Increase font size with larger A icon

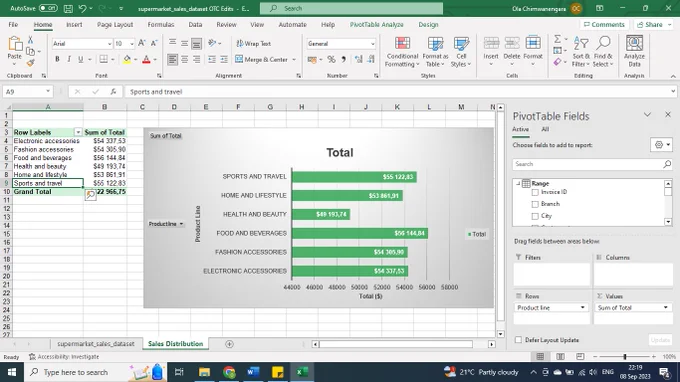(142, 43)
